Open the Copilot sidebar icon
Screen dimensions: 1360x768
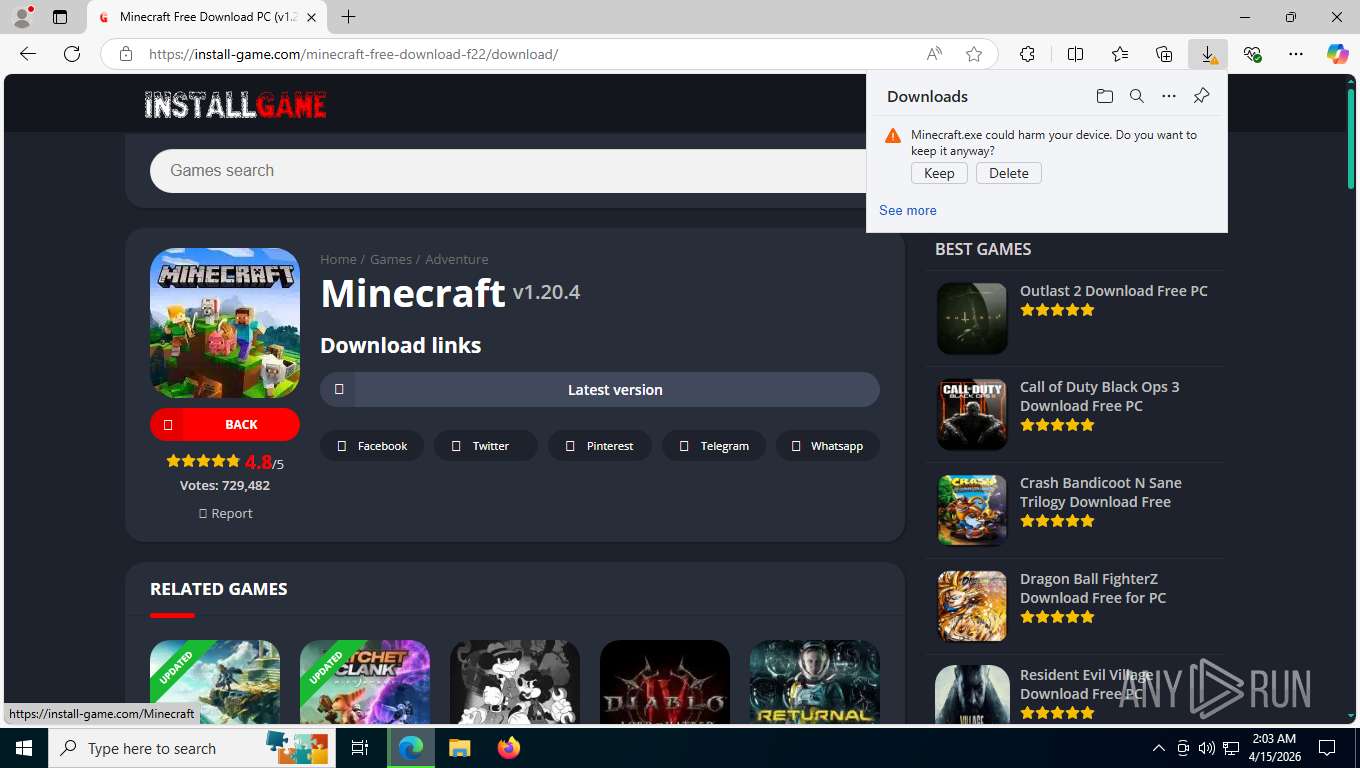coord(1338,54)
